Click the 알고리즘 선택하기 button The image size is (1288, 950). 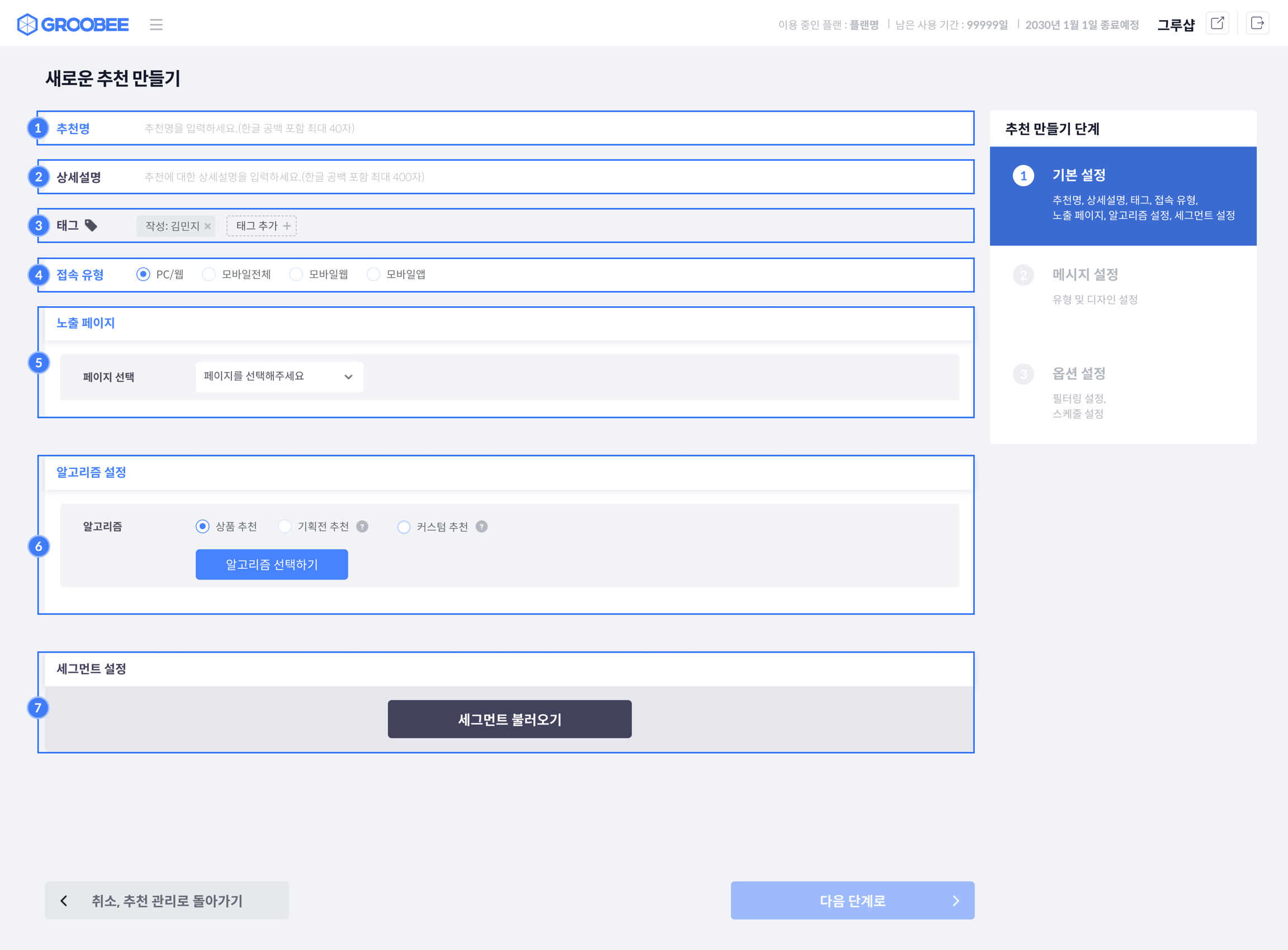tap(272, 565)
